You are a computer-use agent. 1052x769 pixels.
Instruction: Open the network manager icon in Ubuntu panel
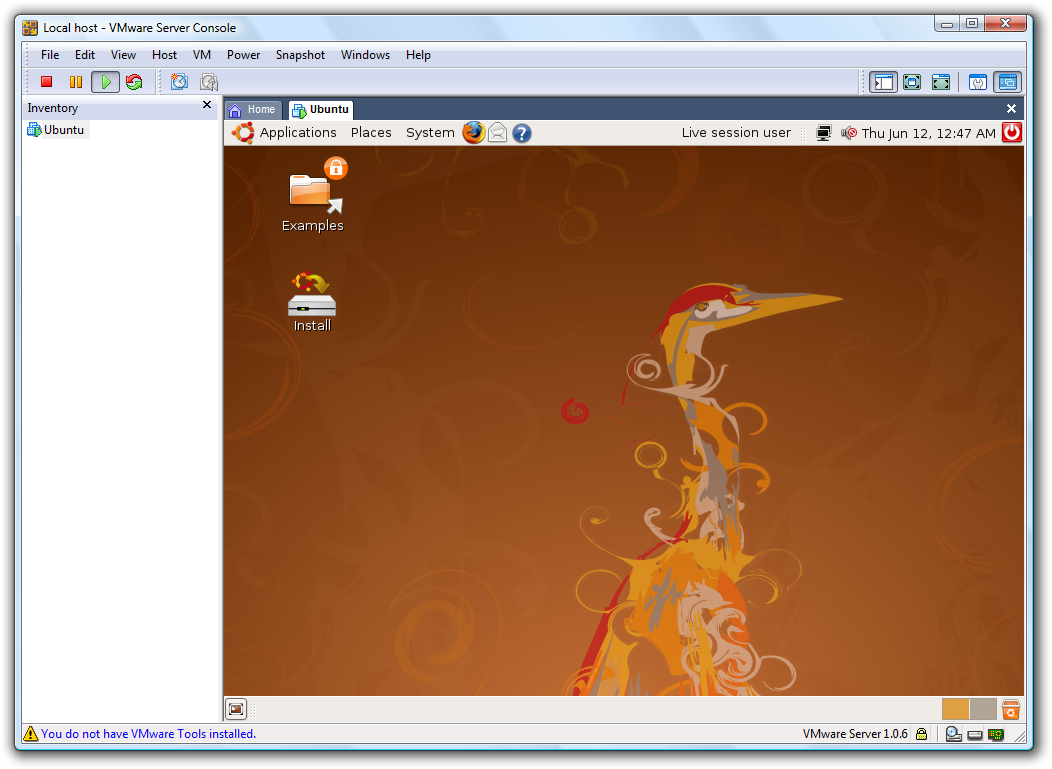point(823,133)
